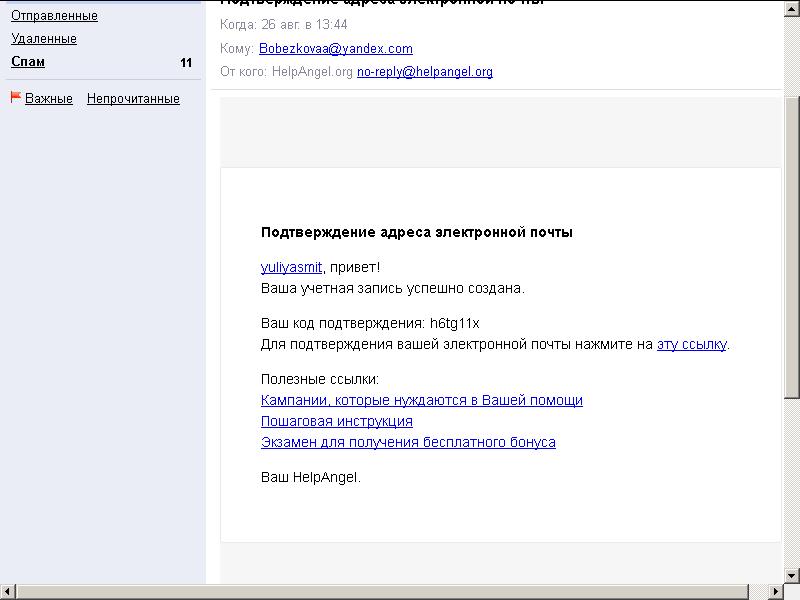Click the red flag icon next to Важные
The height and width of the screenshot is (600, 800).
pyautogui.click(x=15, y=97)
